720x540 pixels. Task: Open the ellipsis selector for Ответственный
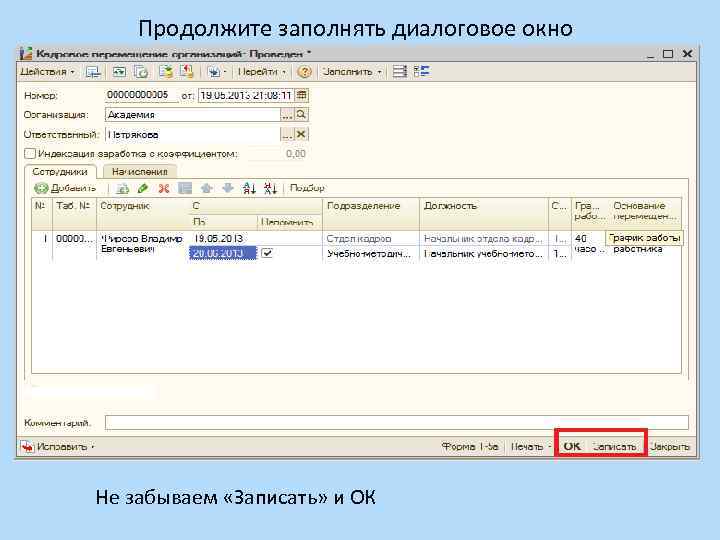click(287, 135)
